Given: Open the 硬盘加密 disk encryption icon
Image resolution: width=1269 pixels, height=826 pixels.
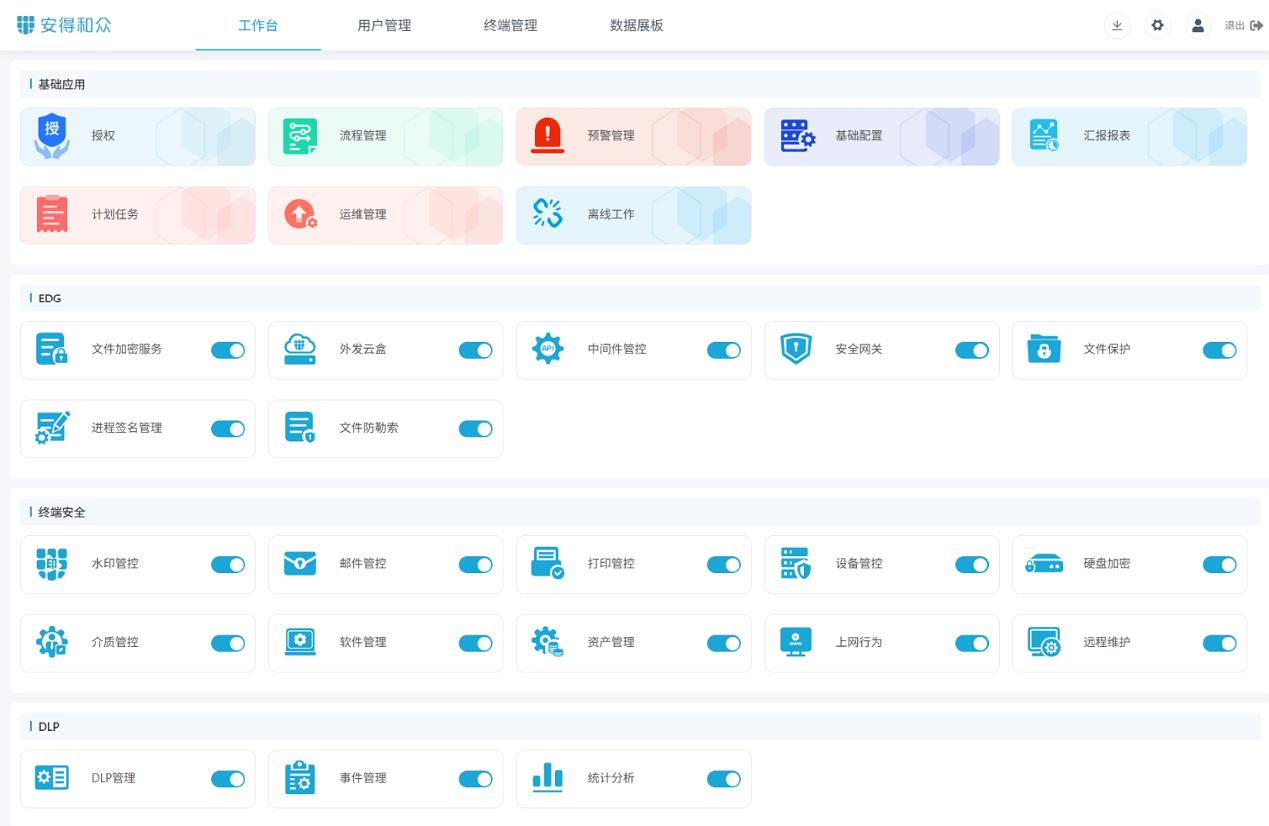Looking at the screenshot, I should [x=1043, y=563].
